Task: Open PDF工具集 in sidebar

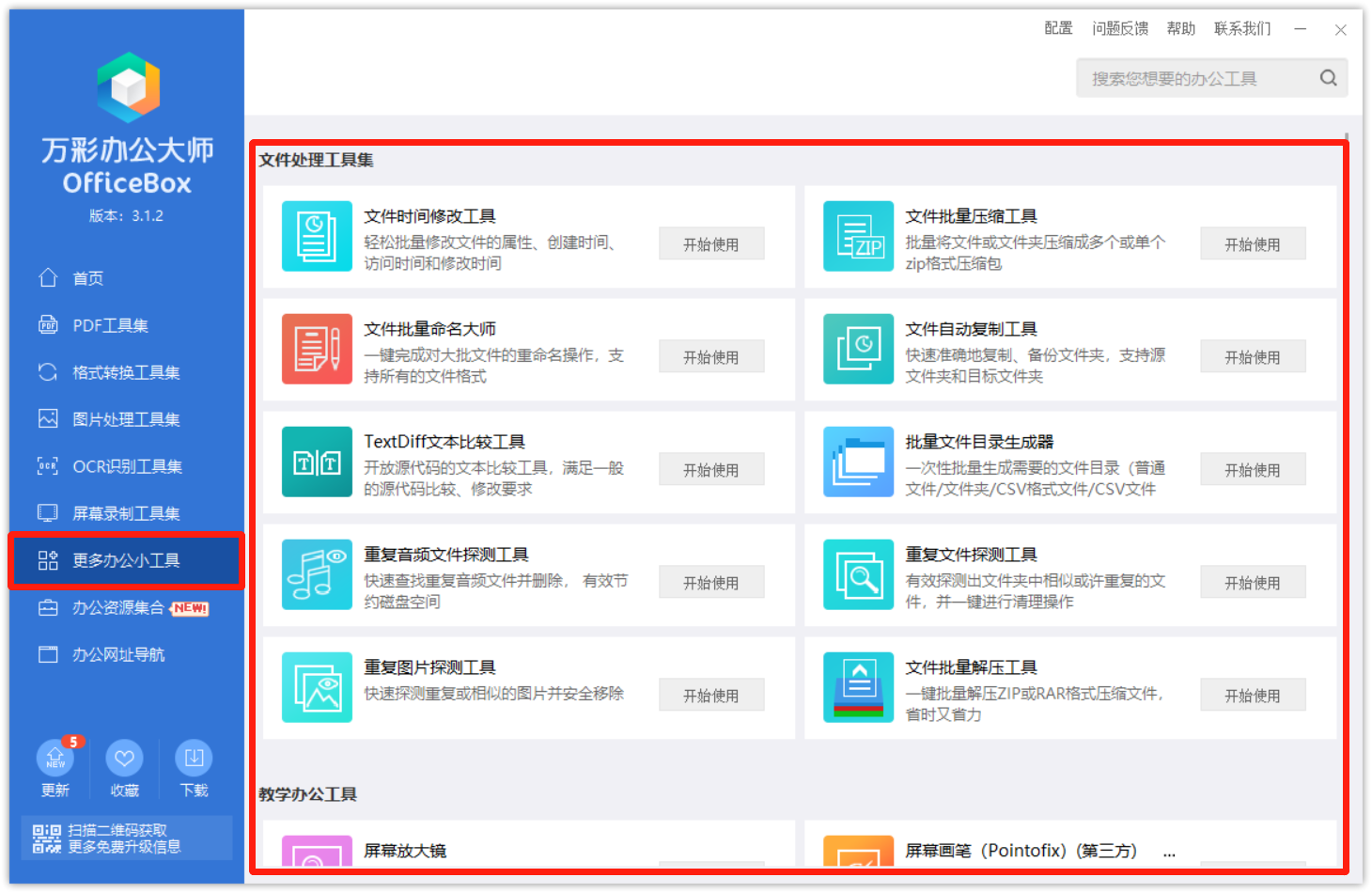Action: pyautogui.click(x=127, y=325)
